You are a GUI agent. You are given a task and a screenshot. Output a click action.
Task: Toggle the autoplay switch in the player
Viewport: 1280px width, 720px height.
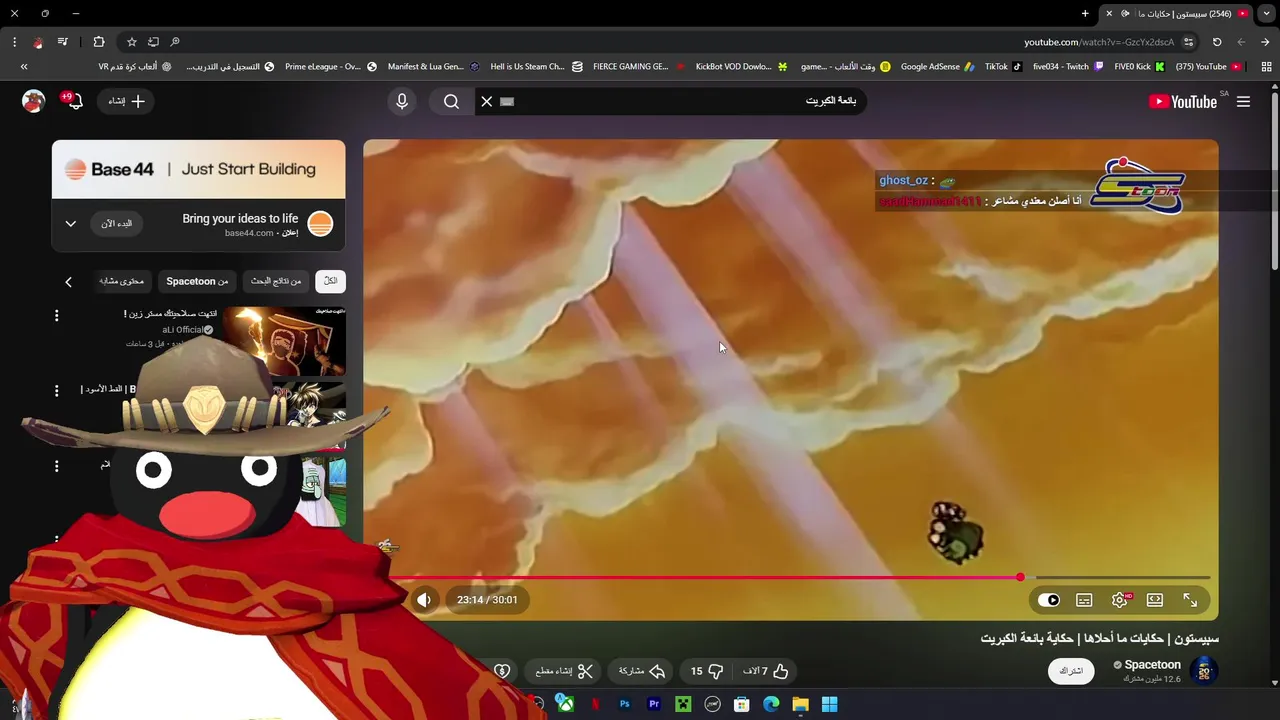pos(1048,600)
